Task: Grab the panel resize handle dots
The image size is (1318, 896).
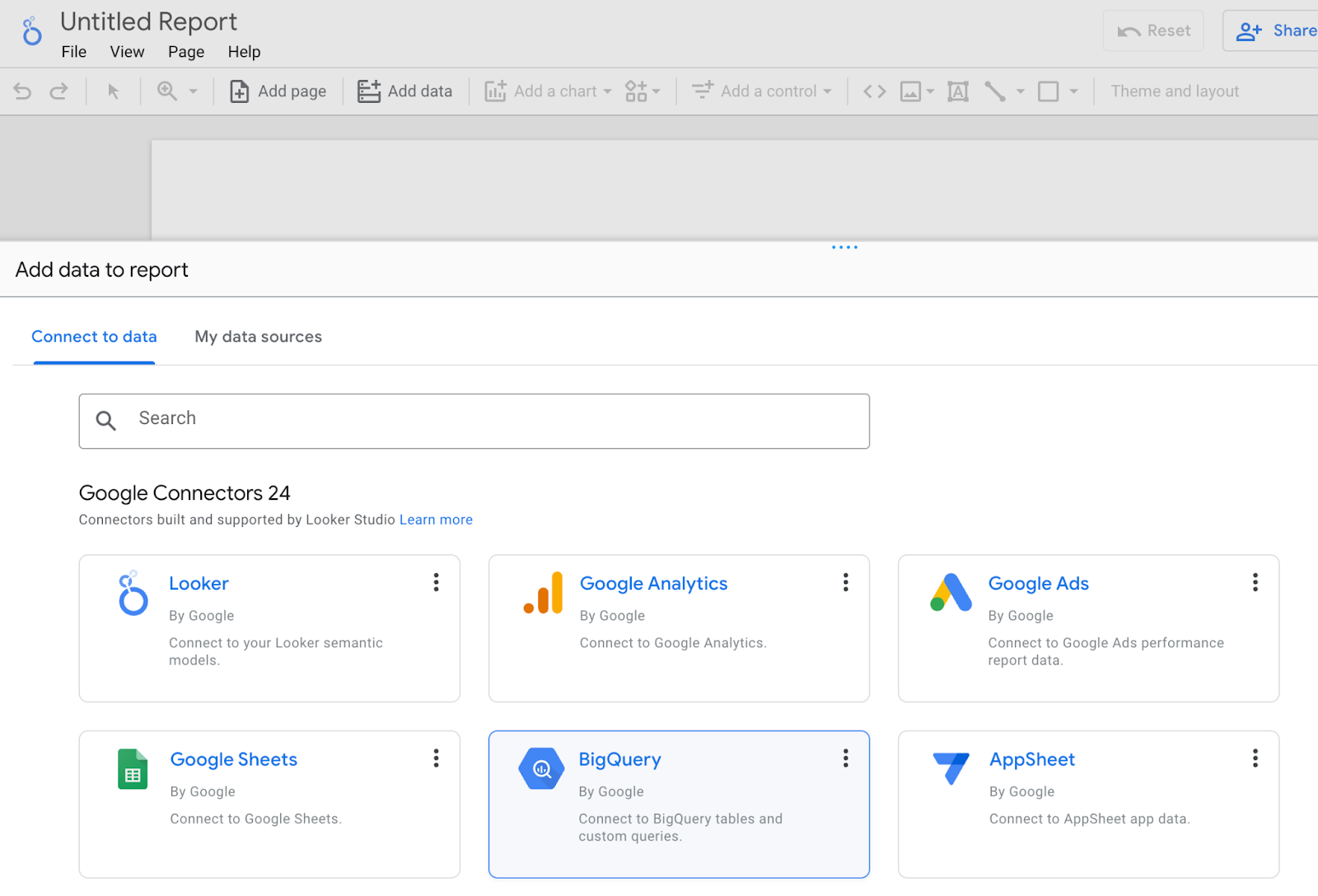Action: [x=844, y=247]
